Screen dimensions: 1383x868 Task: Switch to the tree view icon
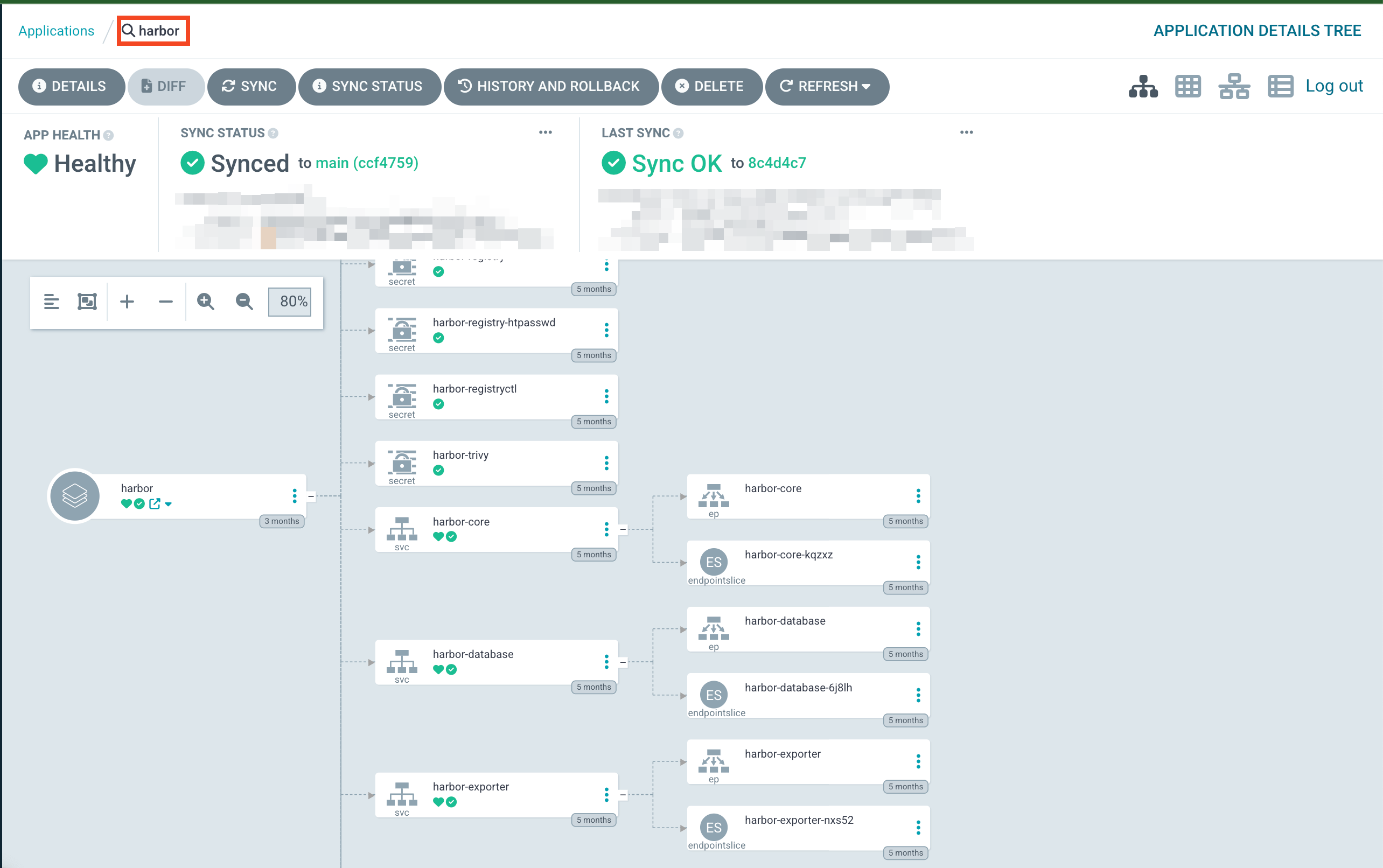1142,87
